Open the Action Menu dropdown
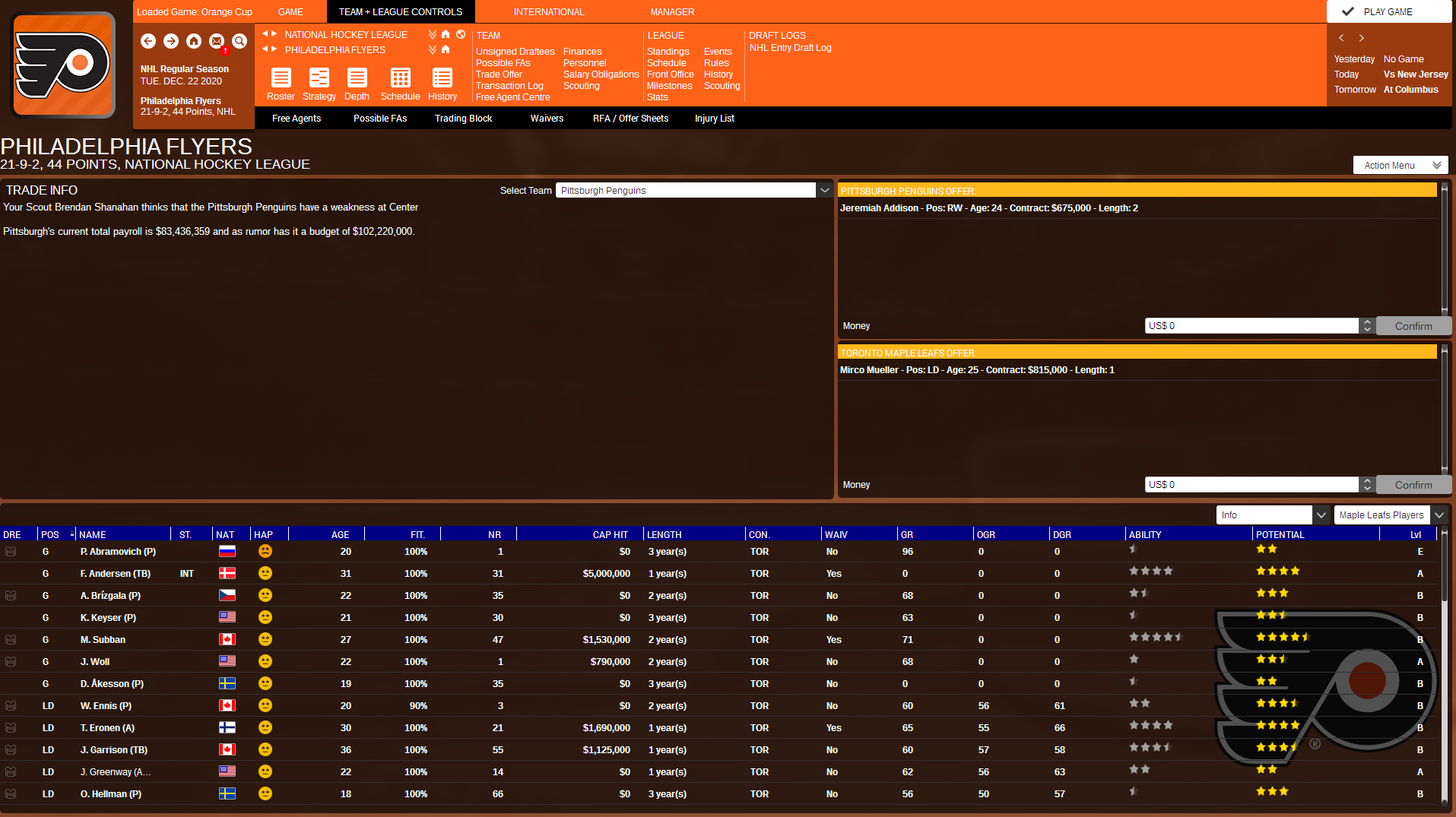This screenshot has height=817, width=1456. (1400, 165)
